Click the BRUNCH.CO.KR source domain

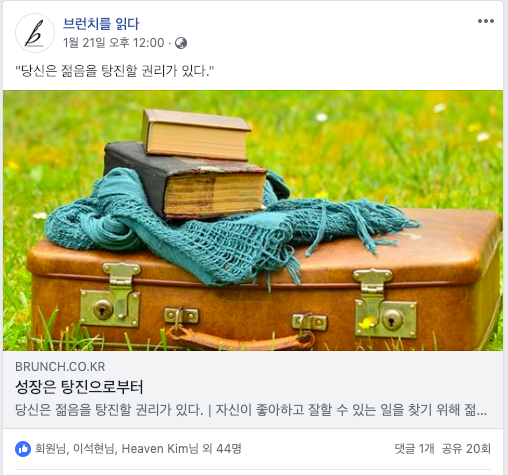tap(60, 367)
